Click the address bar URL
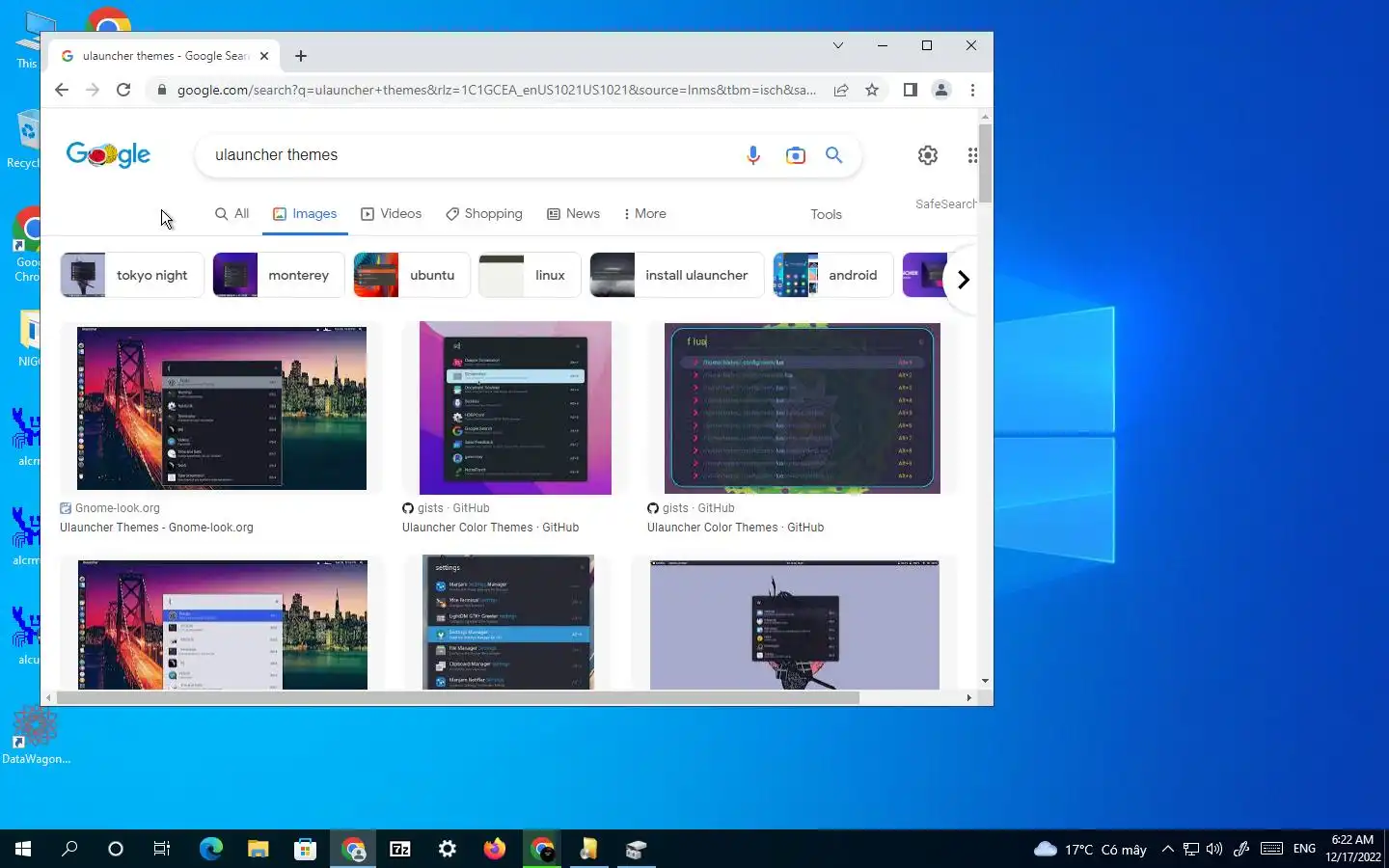 (x=496, y=90)
